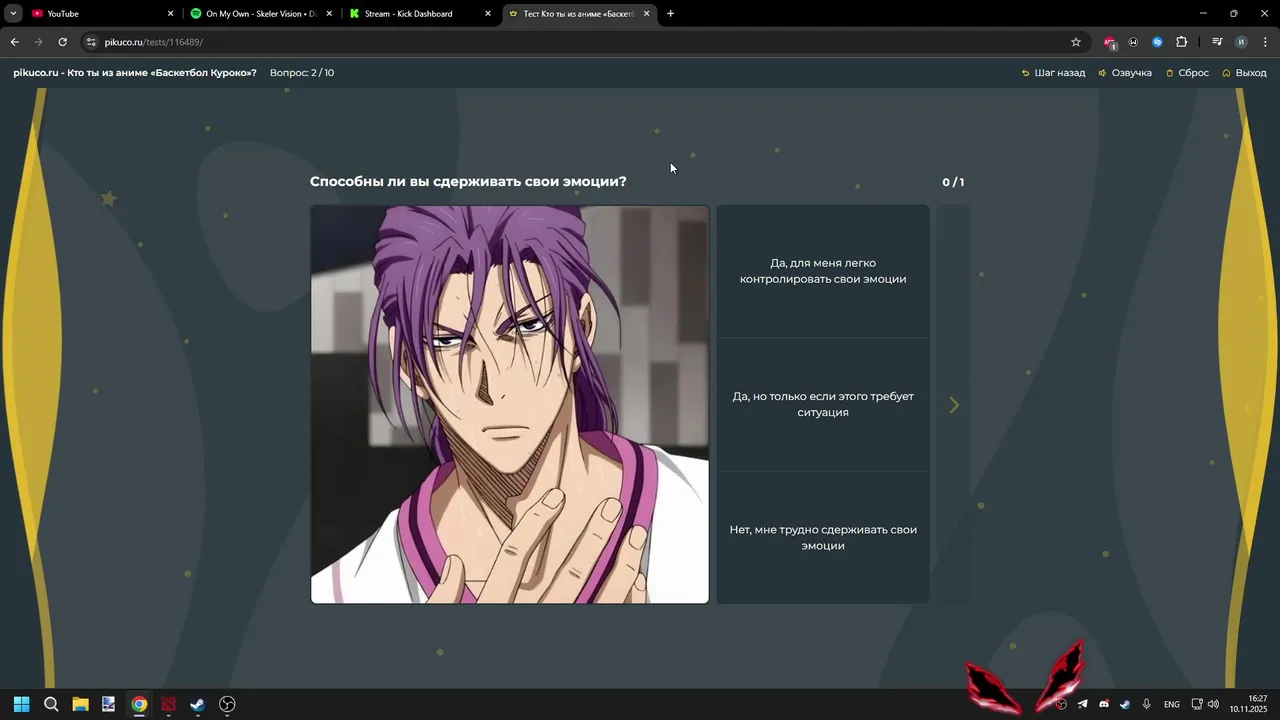Viewport: 1280px width, 720px height.
Task: Switch to the On My Own Skeler Vision tab
Action: (x=261, y=14)
